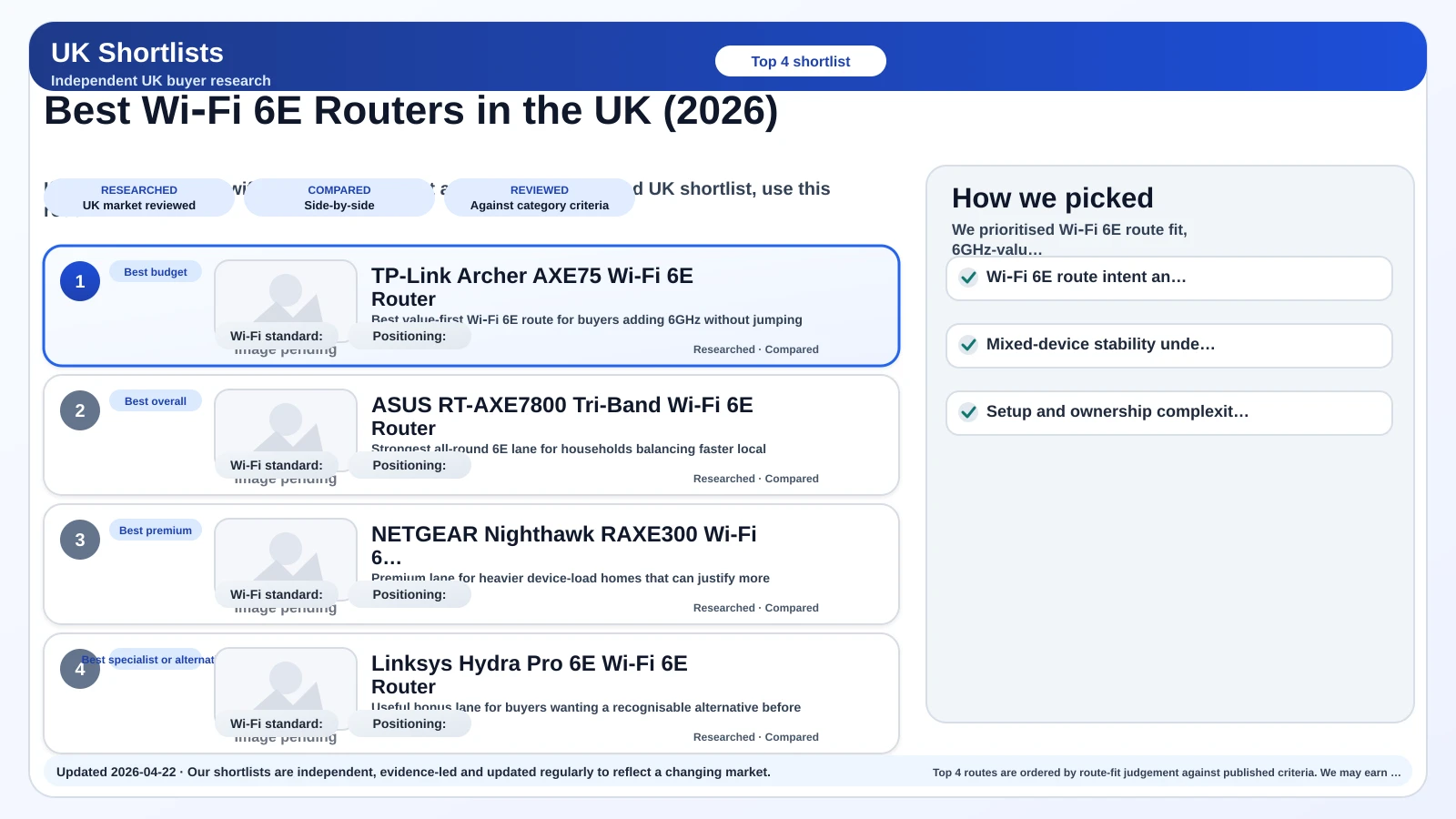The image size is (1456, 819).
Task: Click the Top 4 shortlist button
Action: click(800, 61)
